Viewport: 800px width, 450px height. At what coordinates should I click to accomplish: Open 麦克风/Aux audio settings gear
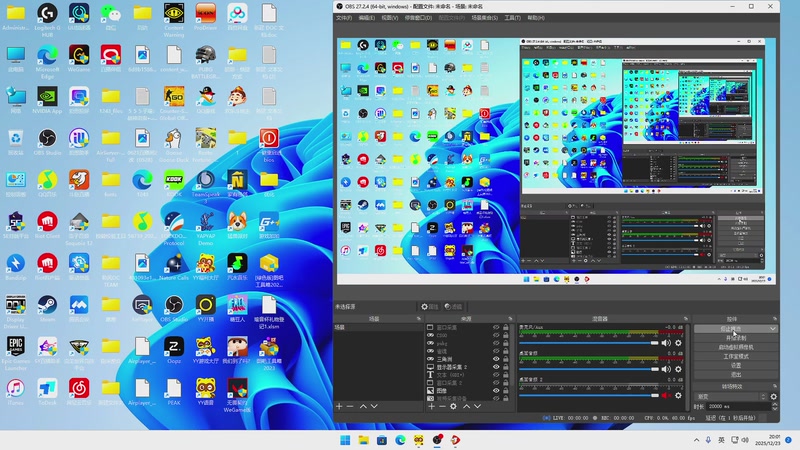click(678, 343)
